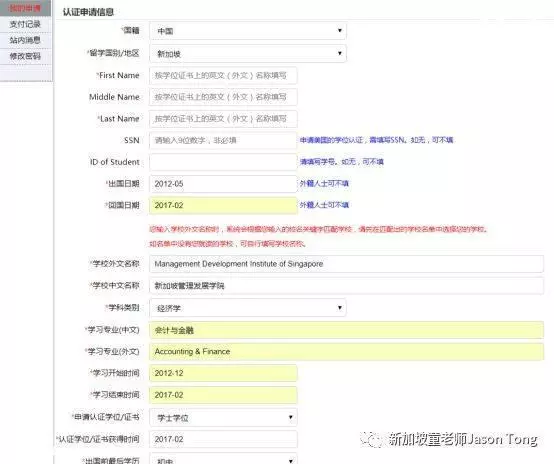This screenshot has height=464, width=554.
Task: Focus the 学校外文名称 school name field
Action: coord(346,264)
